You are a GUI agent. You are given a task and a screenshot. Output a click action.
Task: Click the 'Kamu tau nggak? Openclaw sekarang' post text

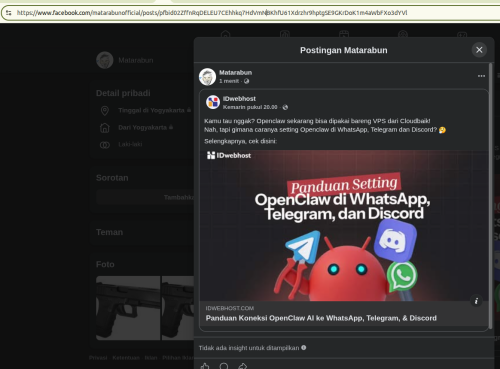coord(317,121)
